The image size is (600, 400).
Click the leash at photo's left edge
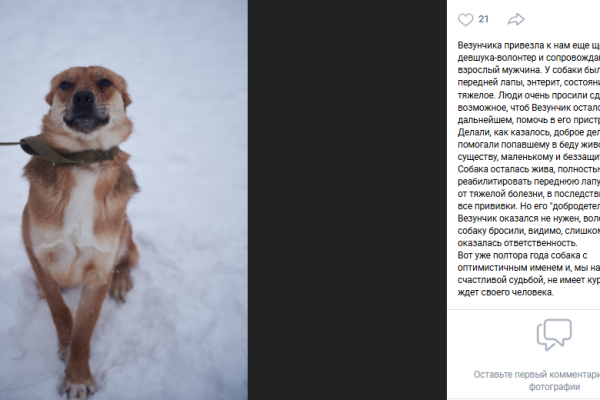(x=10, y=144)
